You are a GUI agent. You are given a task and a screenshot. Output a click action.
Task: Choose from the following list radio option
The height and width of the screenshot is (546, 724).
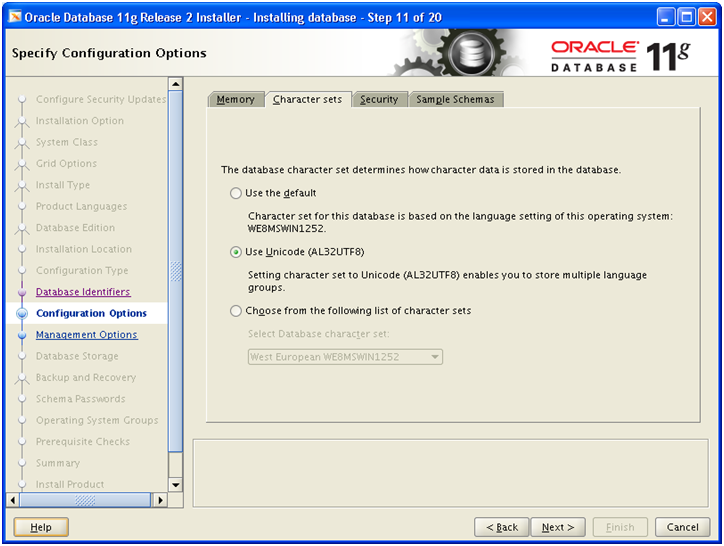coord(236,310)
